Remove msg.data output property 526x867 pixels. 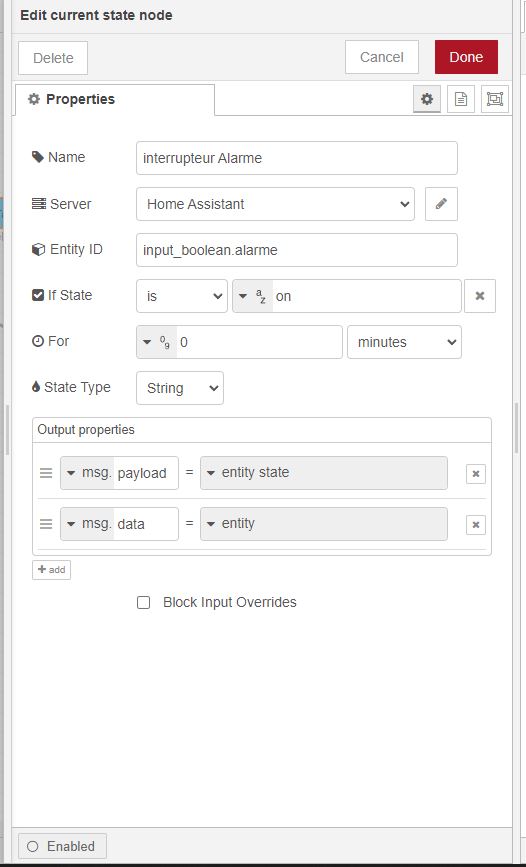pos(476,524)
